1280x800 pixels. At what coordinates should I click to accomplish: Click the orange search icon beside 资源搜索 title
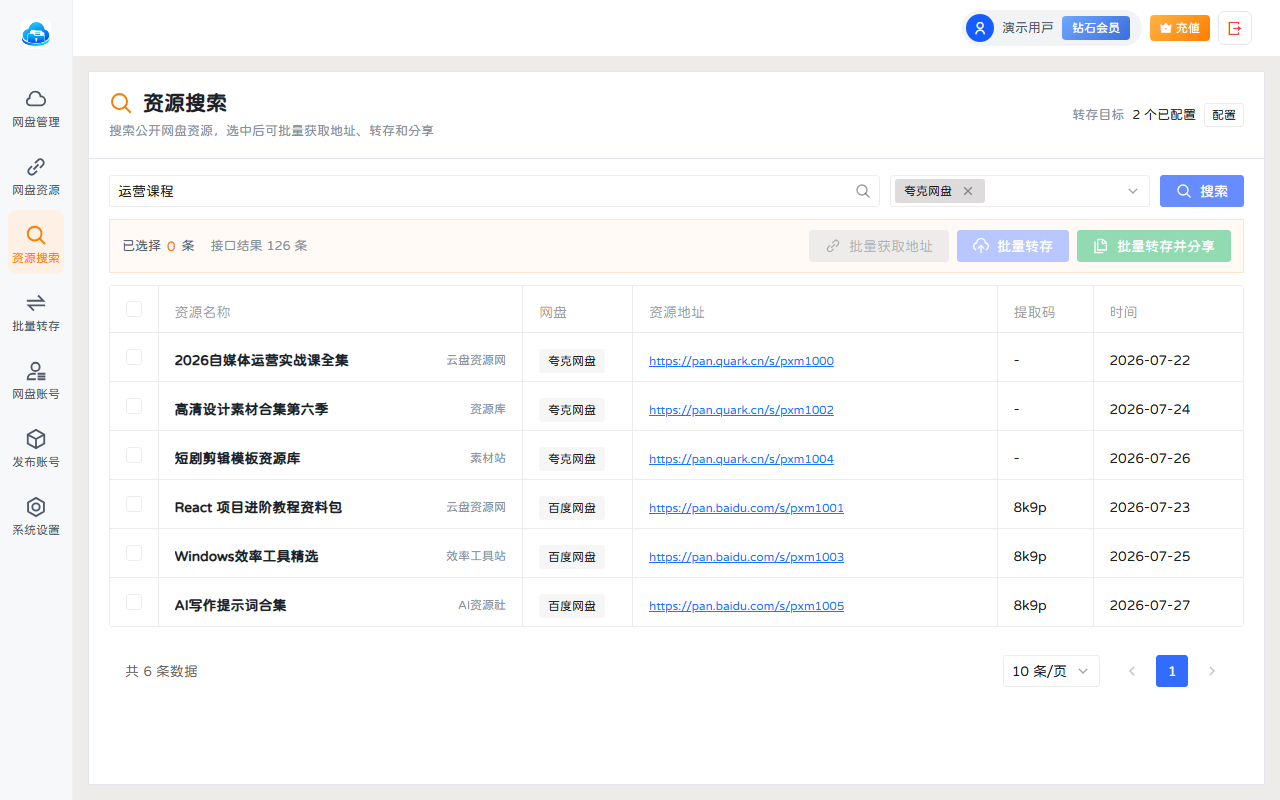pyautogui.click(x=121, y=103)
